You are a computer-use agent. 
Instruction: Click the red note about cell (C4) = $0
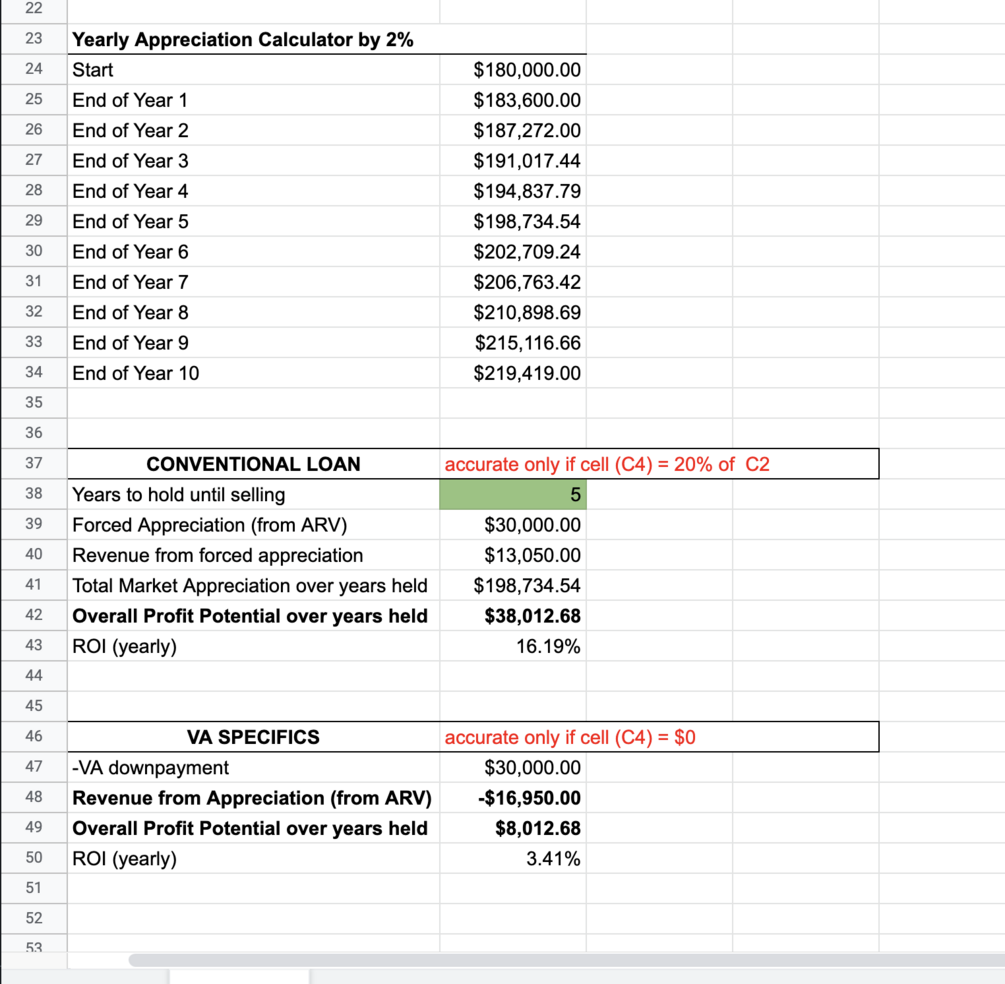[570, 737]
